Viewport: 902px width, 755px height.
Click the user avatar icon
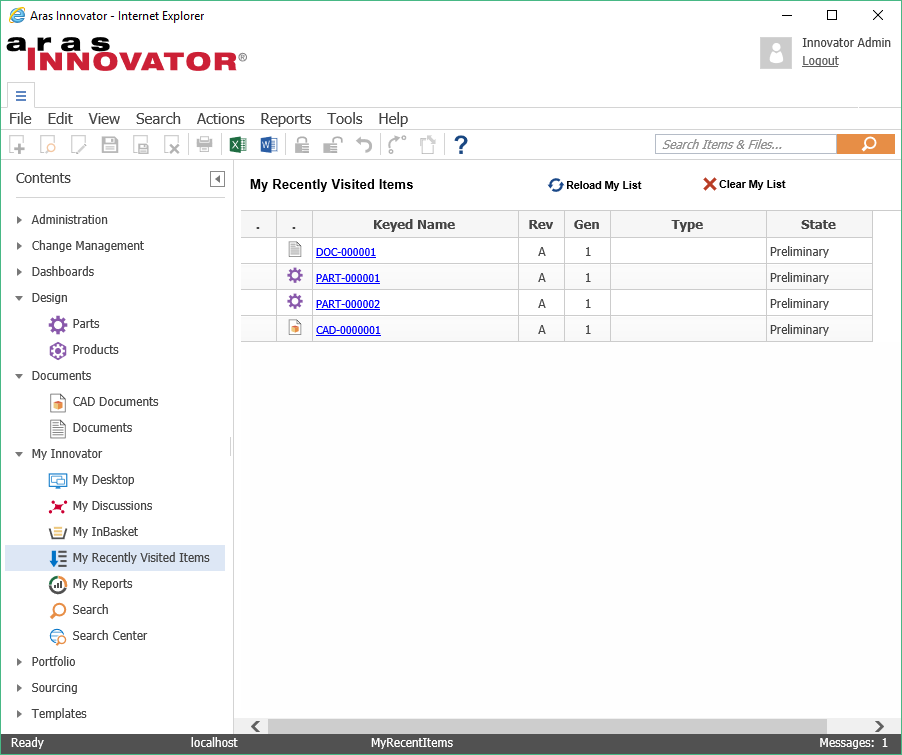(x=776, y=53)
